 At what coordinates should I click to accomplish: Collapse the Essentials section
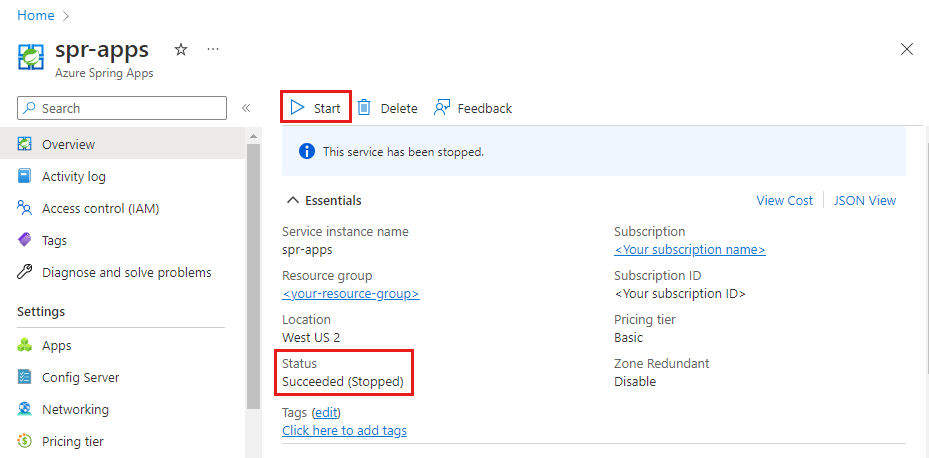(293, 200)
